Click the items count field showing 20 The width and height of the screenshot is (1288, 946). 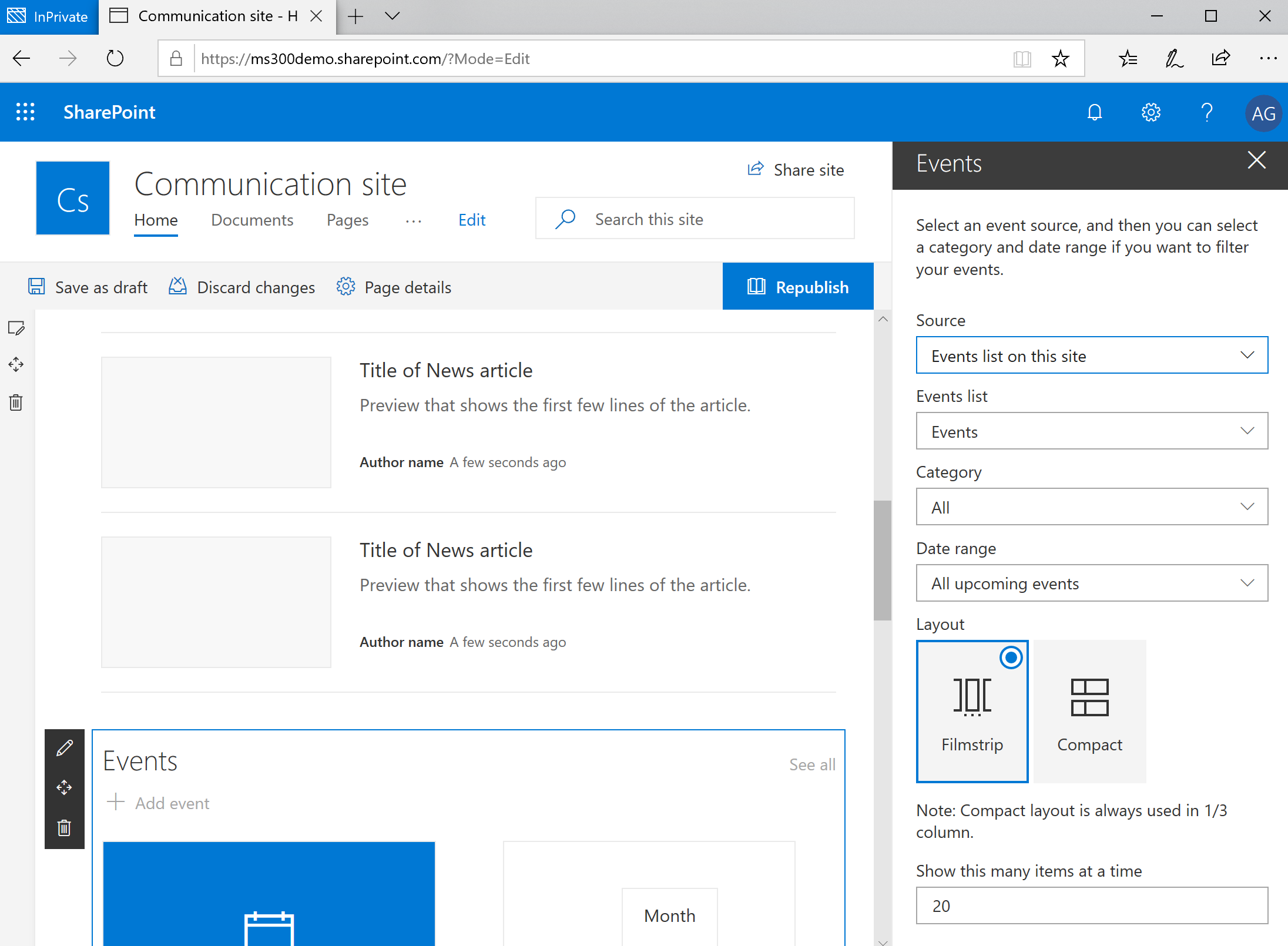coord(1092,905)
